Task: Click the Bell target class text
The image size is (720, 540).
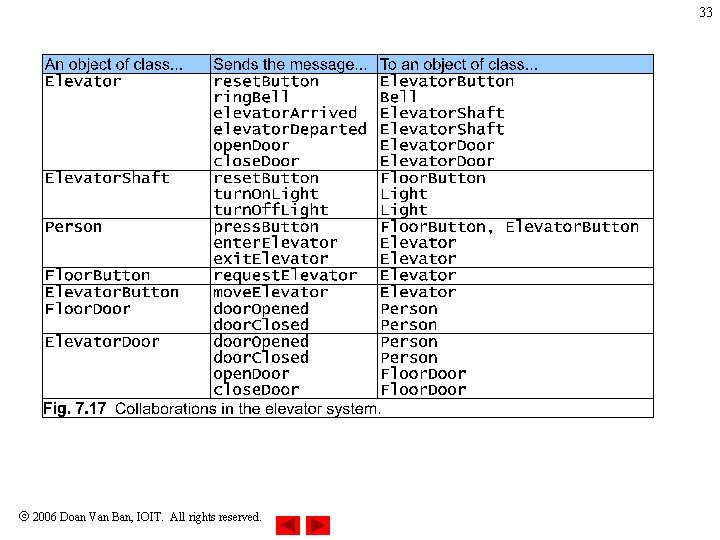Action: [x=398, y=97]
